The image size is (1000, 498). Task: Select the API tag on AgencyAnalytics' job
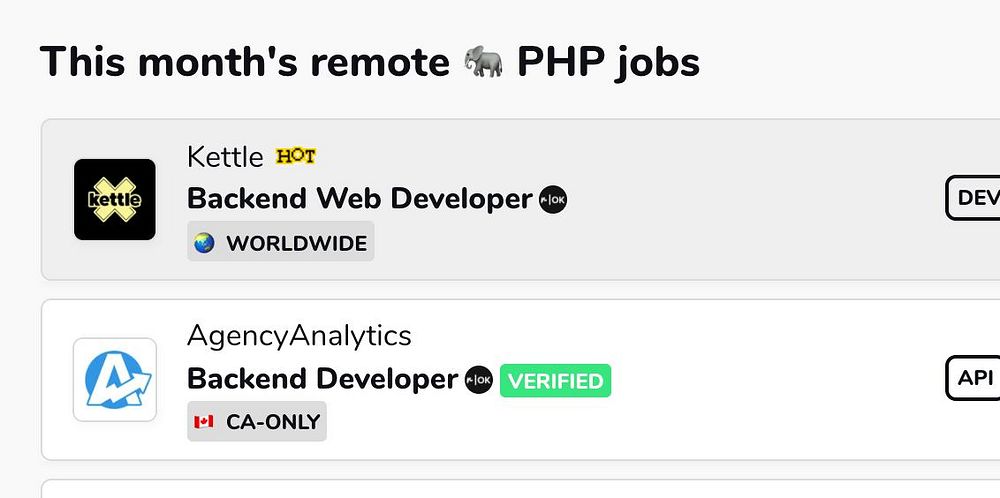coord(974,378)
